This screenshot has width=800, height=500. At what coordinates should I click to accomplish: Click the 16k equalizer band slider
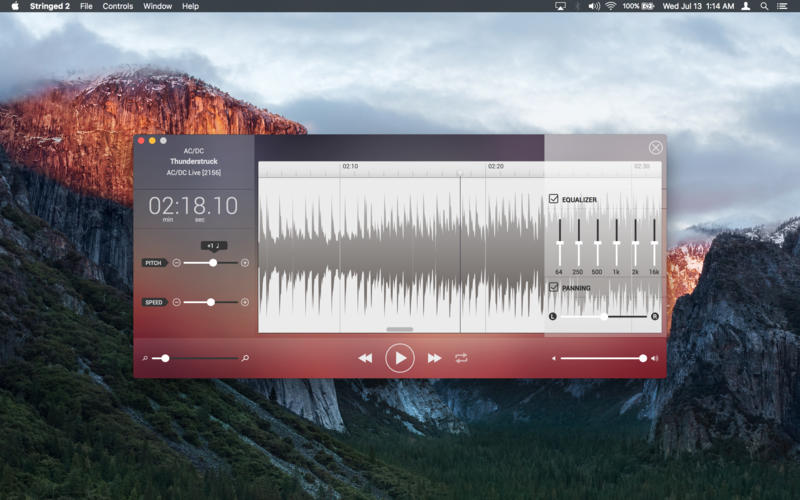point(654,243)
